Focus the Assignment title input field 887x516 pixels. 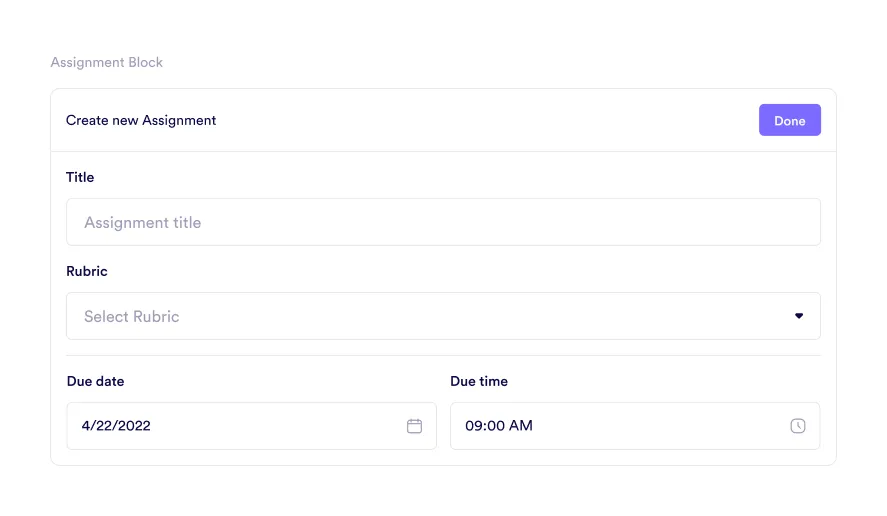[x=442, y=222]
